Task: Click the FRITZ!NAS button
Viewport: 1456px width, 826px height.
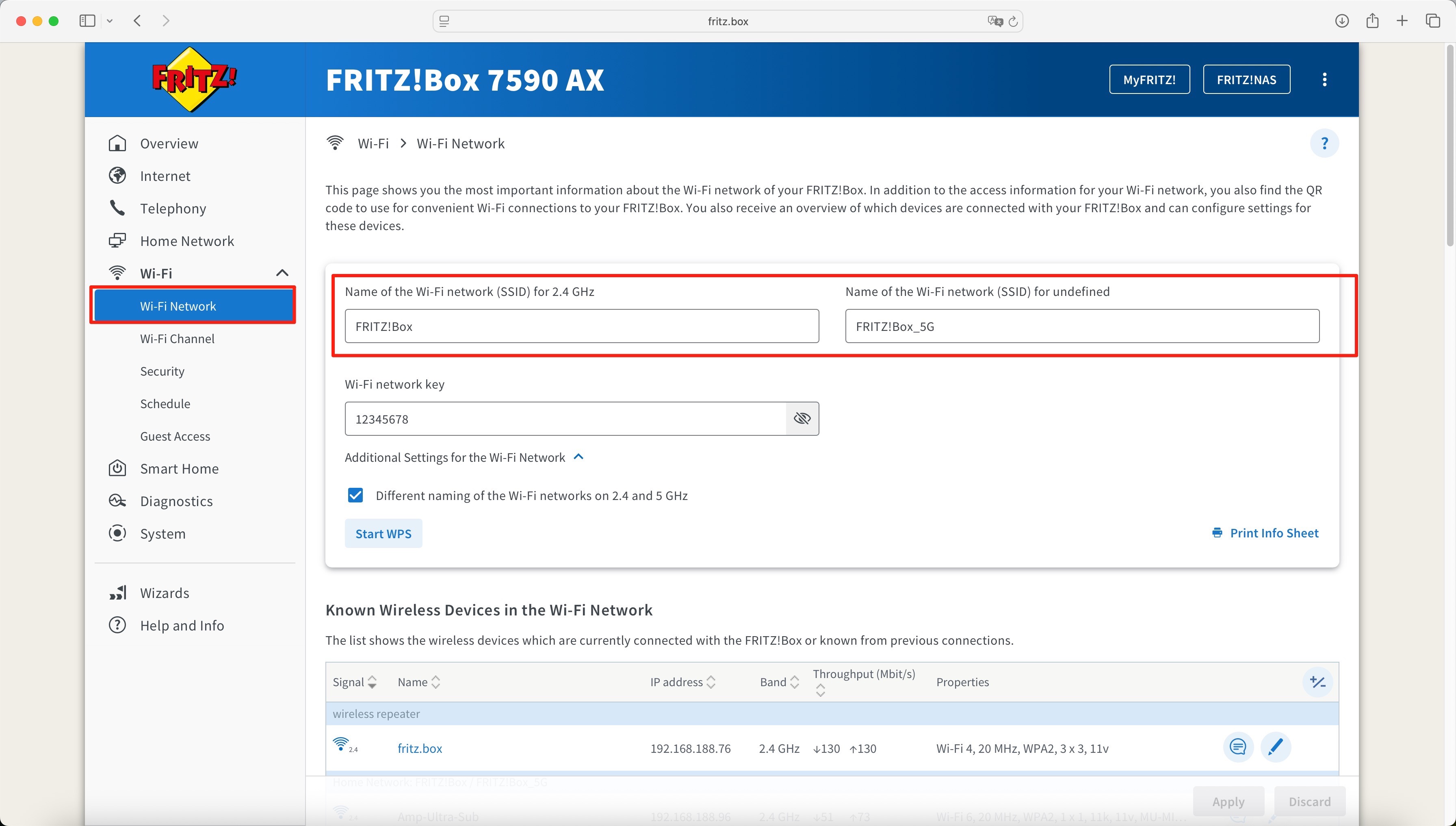Action: click(1246, 79)
